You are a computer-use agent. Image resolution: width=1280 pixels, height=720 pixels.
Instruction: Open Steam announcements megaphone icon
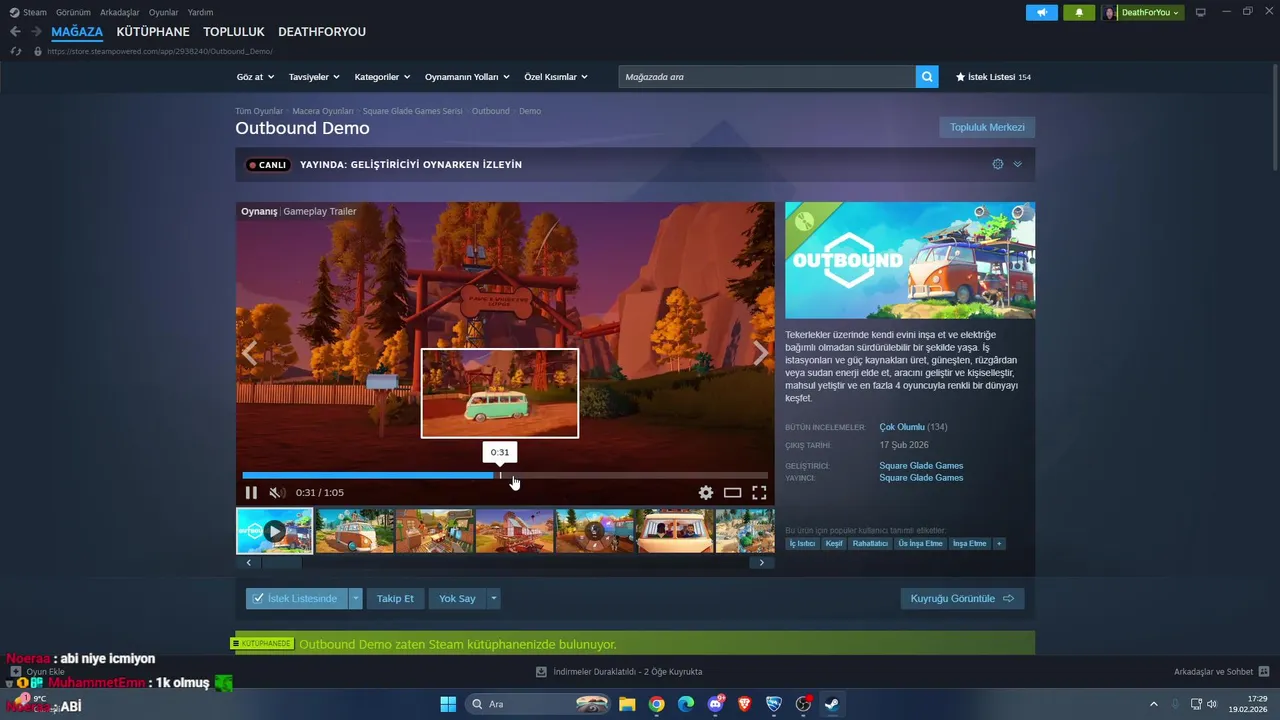pos(1041,12)
